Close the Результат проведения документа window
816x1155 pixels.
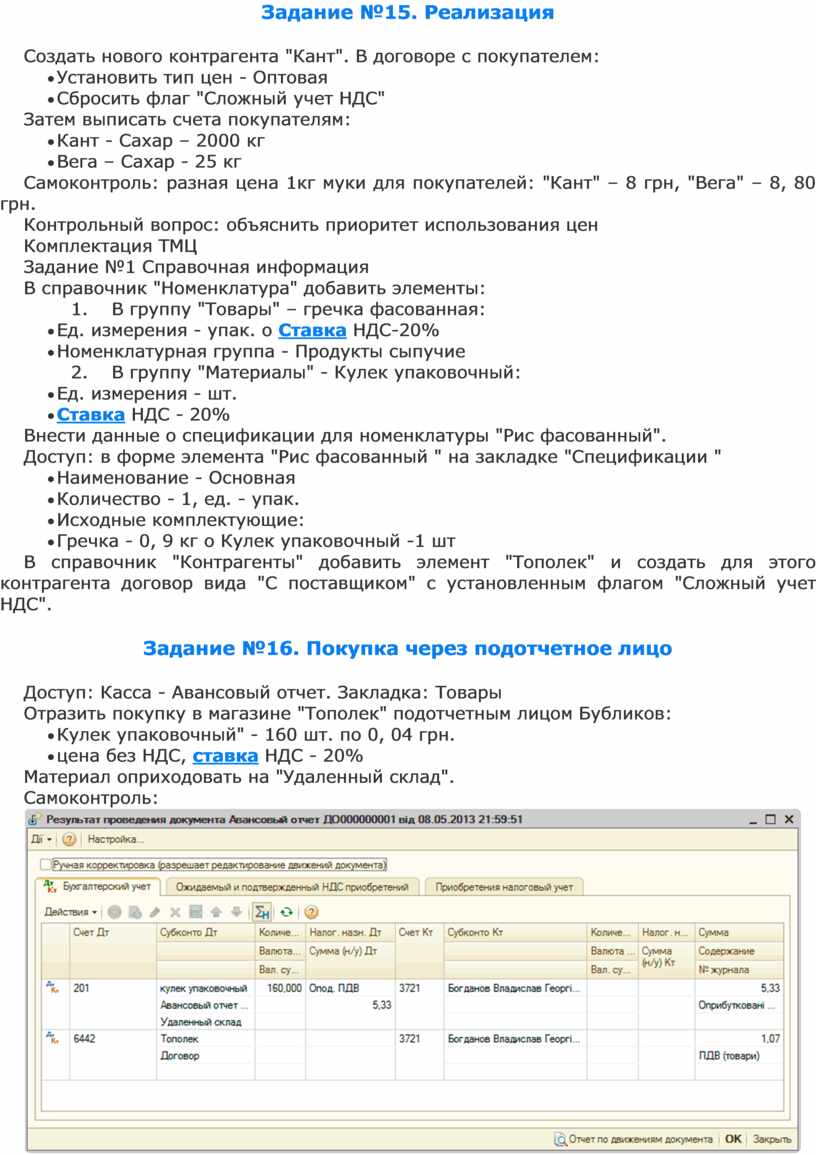click(x=789, y=819)
